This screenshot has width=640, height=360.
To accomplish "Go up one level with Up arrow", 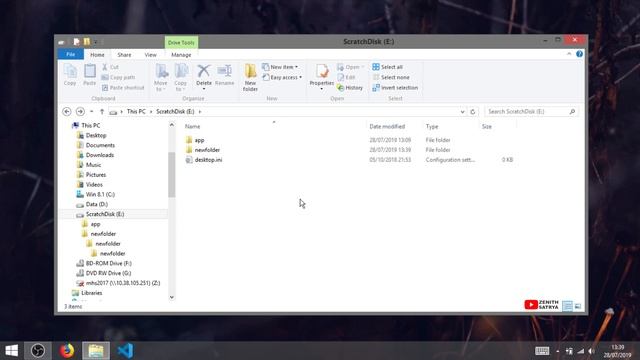I will point(102,111).
